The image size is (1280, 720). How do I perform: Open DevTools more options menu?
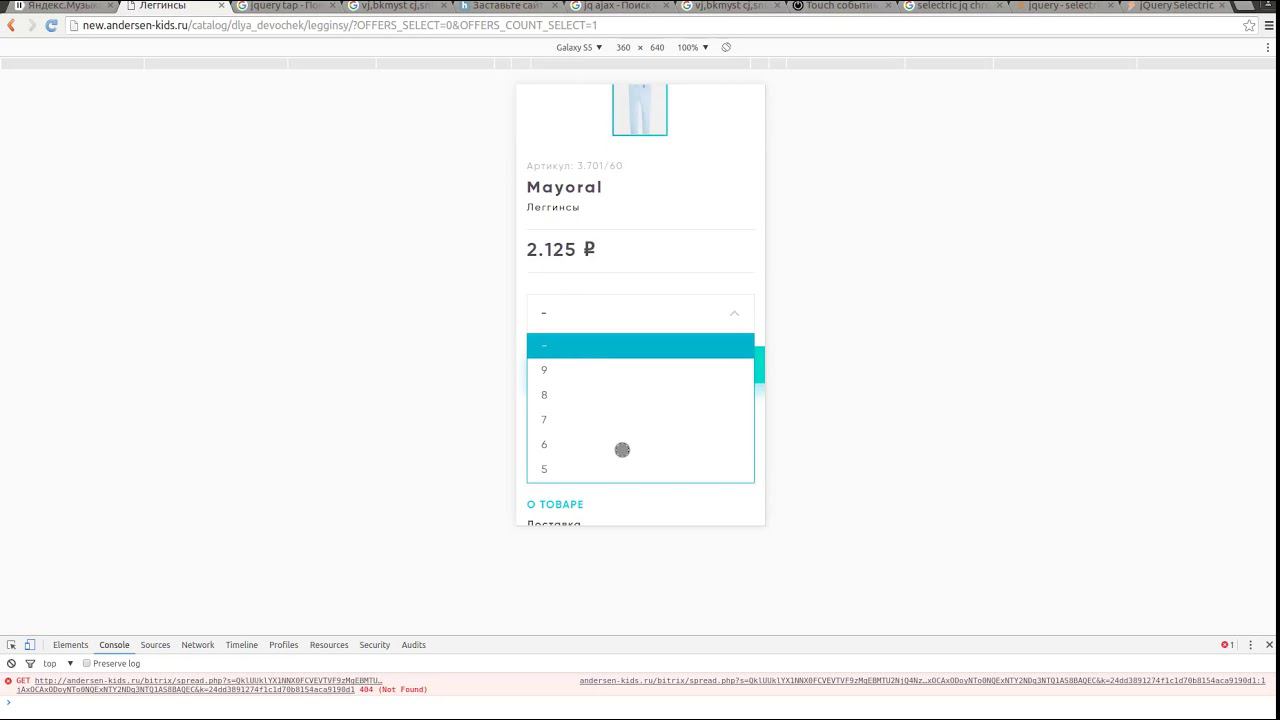click(x=1250, y=645)
